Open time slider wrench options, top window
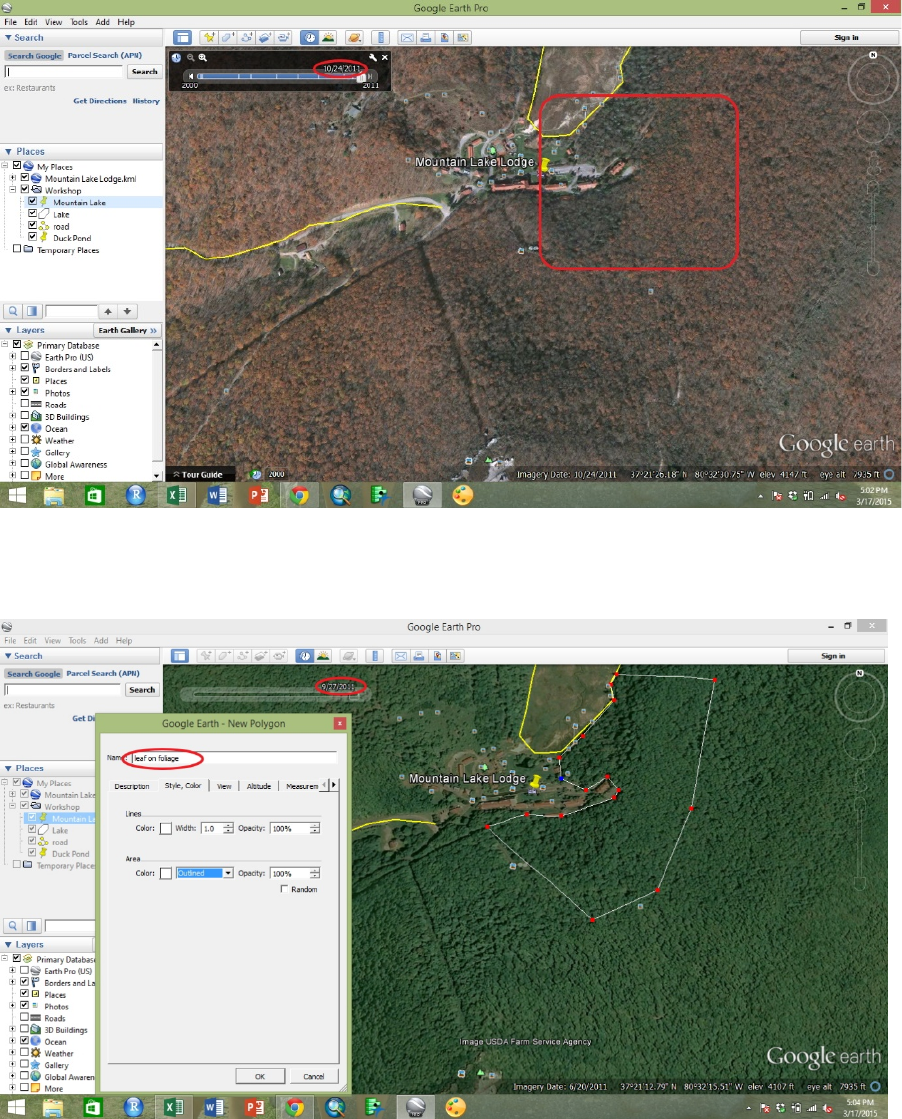The height and width of the screenshot is (1119, 902). 373,58
